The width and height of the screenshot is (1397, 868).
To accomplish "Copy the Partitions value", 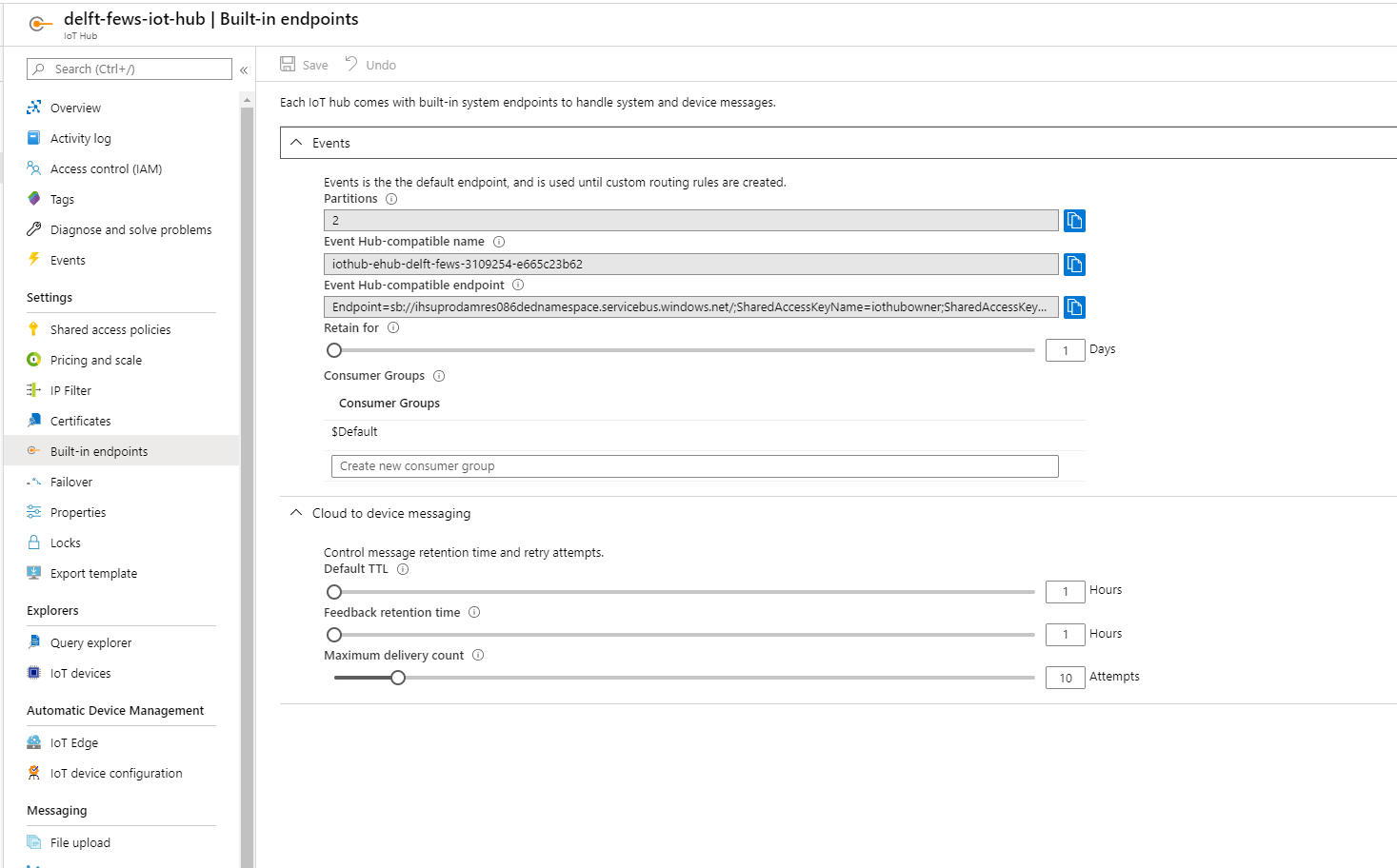I will click(x=1074, y=221).
